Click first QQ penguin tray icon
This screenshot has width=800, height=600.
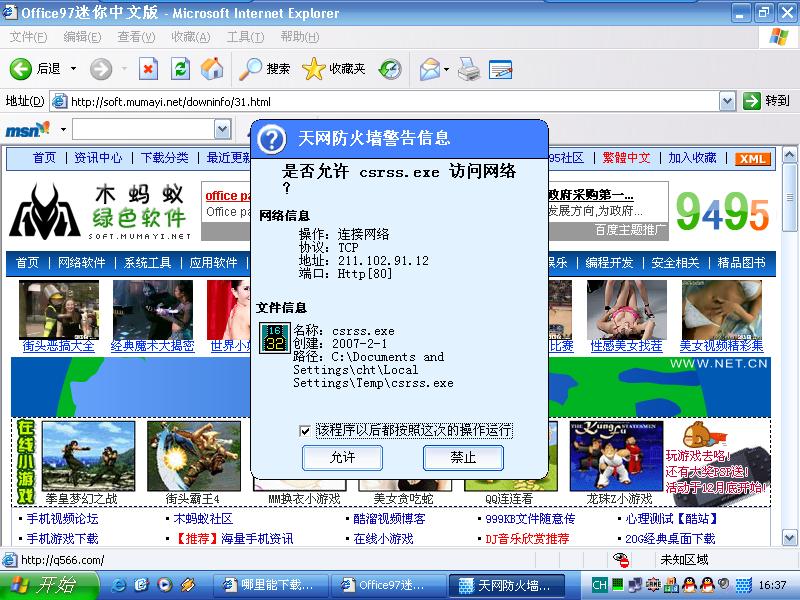click(x=689, y=585)
